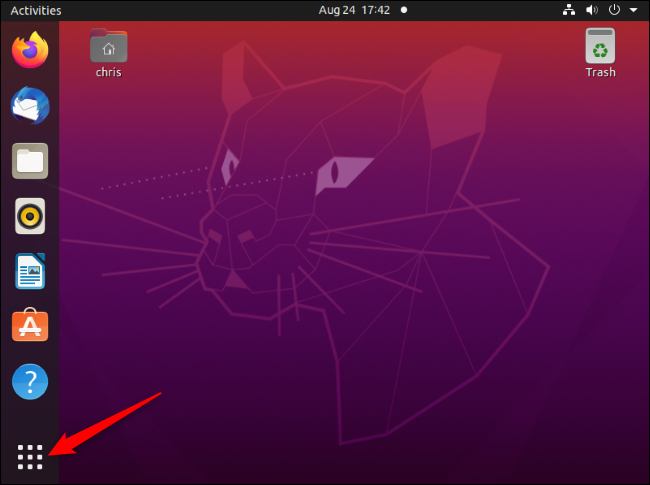Click the power icon in top bar

(614, 10)
